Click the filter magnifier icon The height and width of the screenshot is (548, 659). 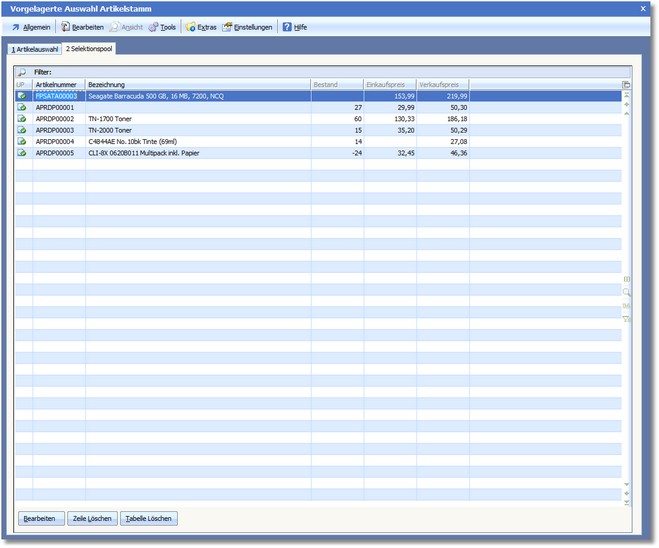(22, 73)
